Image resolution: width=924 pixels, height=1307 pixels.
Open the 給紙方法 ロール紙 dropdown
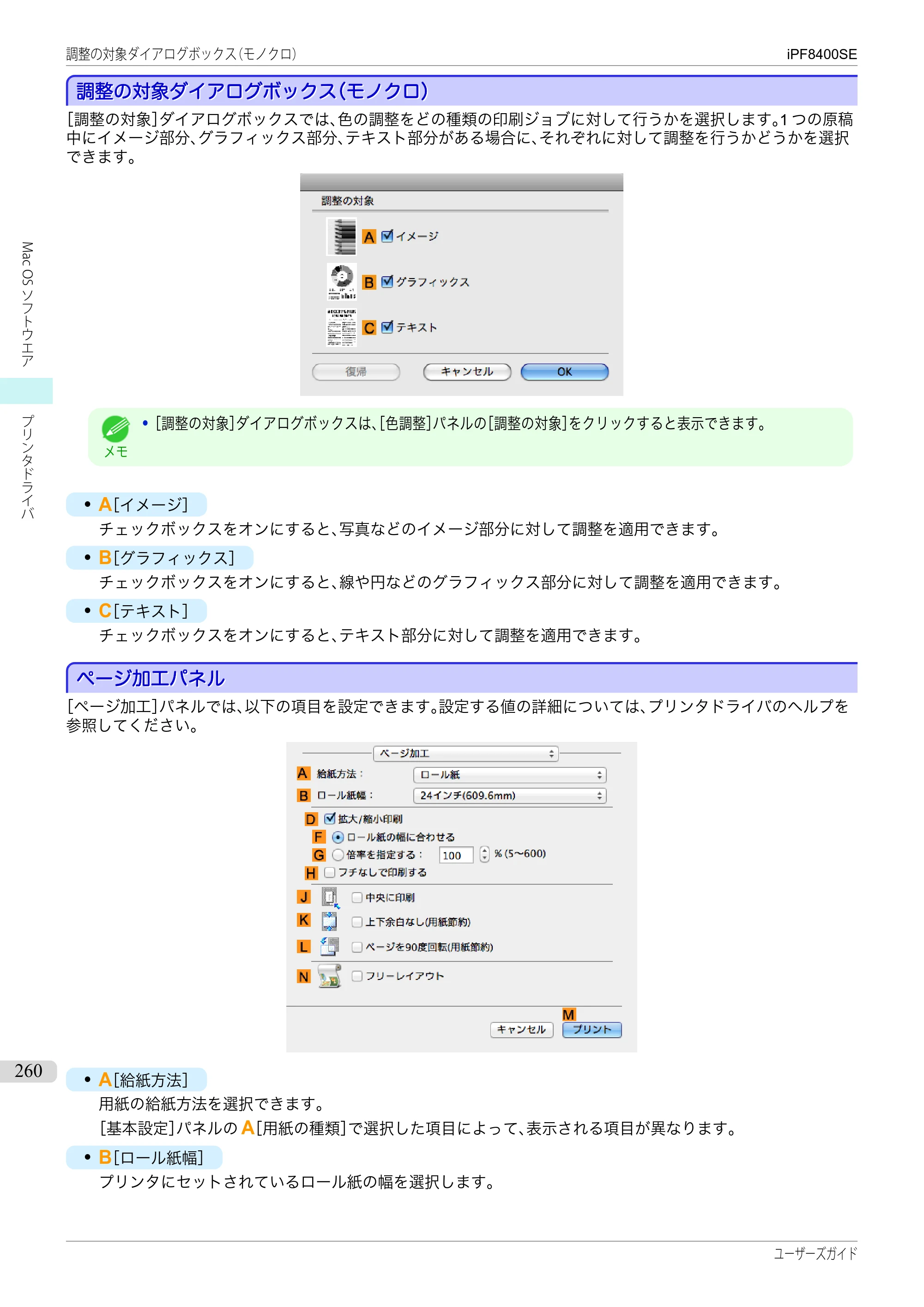(510, 775)
